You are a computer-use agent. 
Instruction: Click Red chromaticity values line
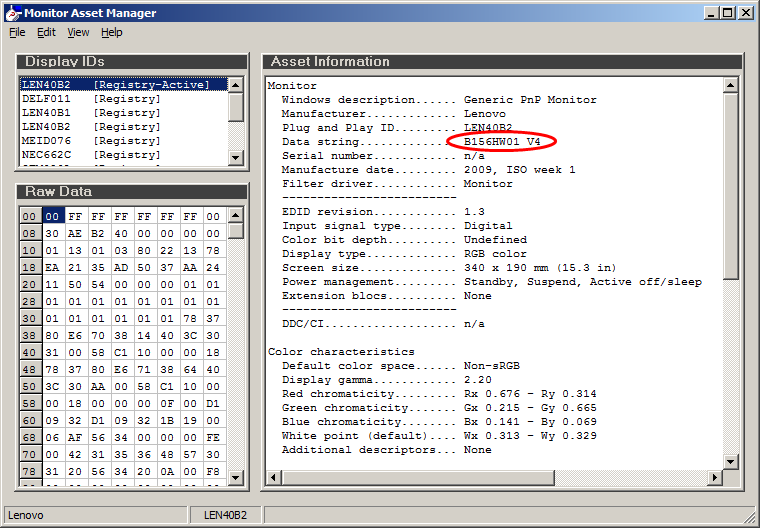(x=439, y=394)
